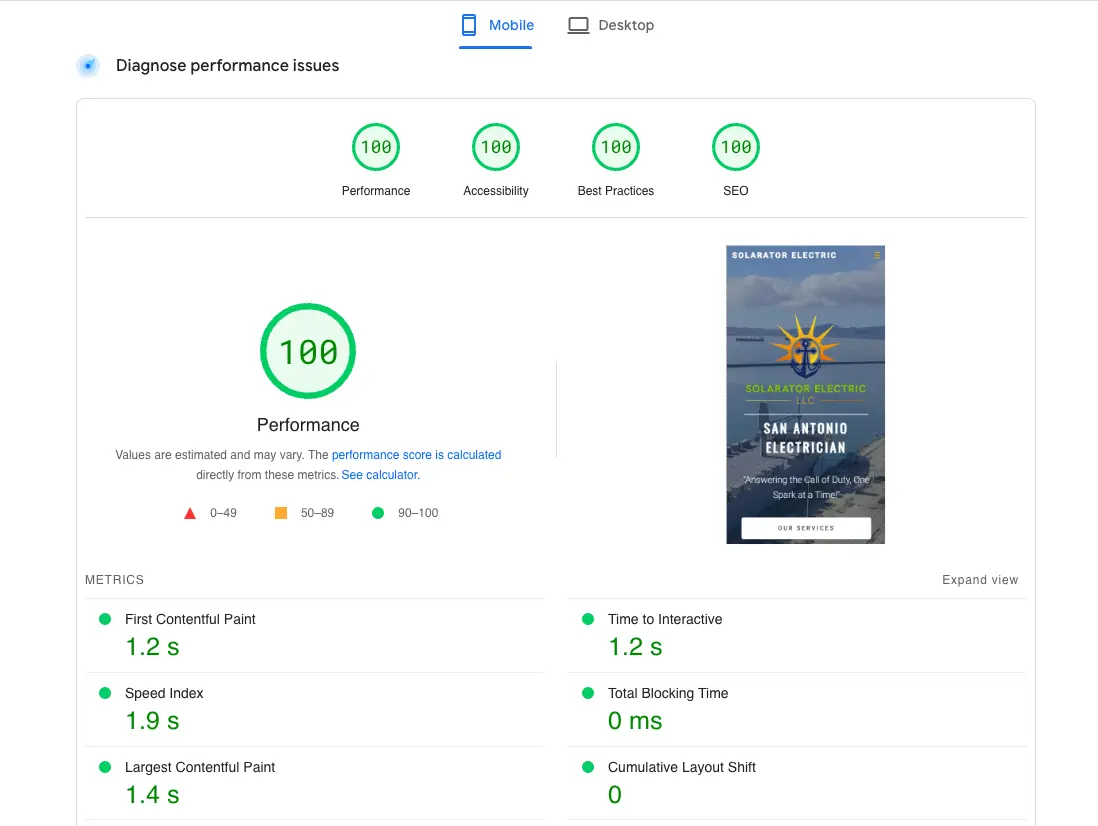
Task: Click the 100 Best Practices score circle
Action: point(616,146)
